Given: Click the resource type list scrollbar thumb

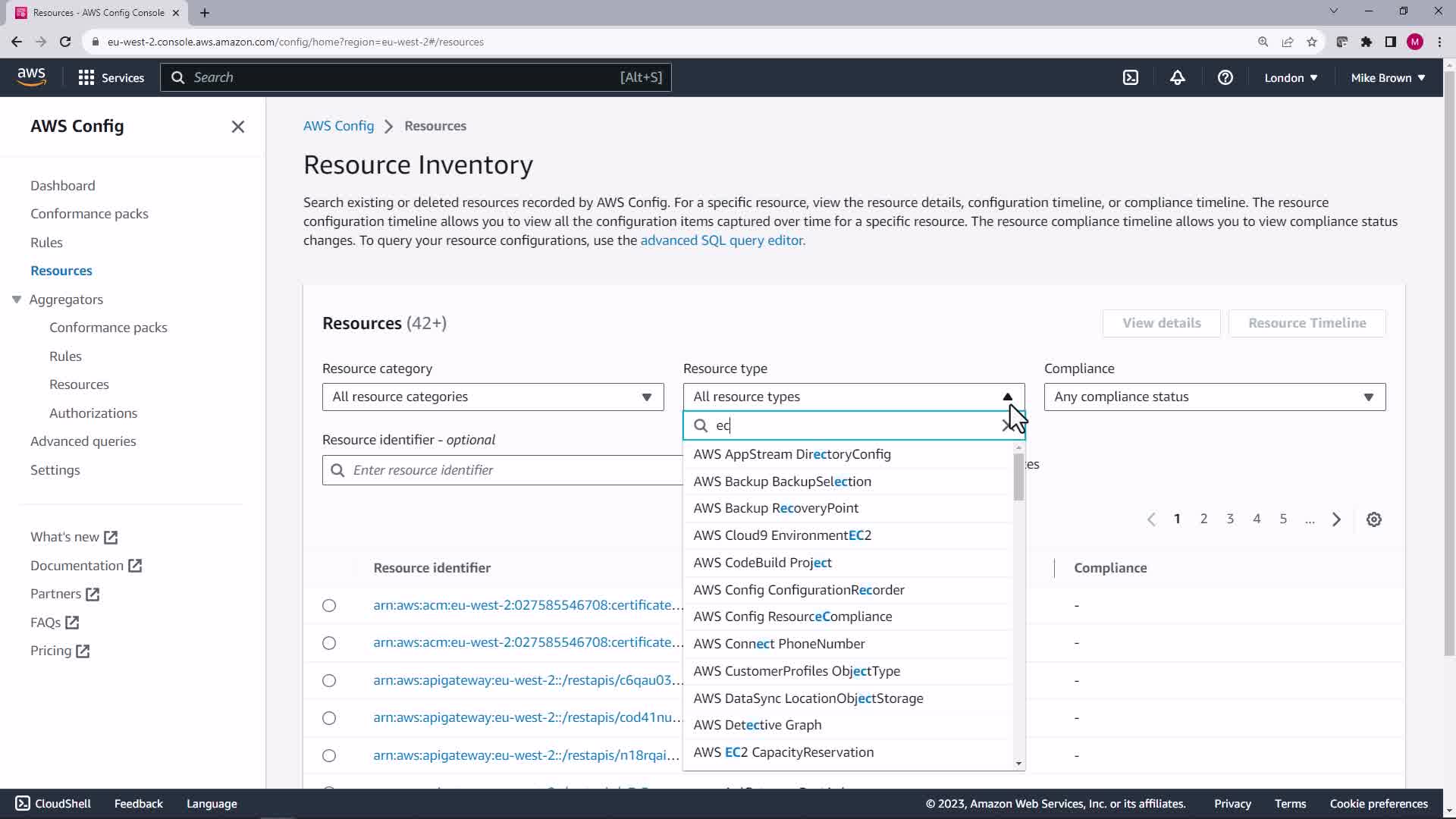Looking at the screenshot, I should point(1018,477).
